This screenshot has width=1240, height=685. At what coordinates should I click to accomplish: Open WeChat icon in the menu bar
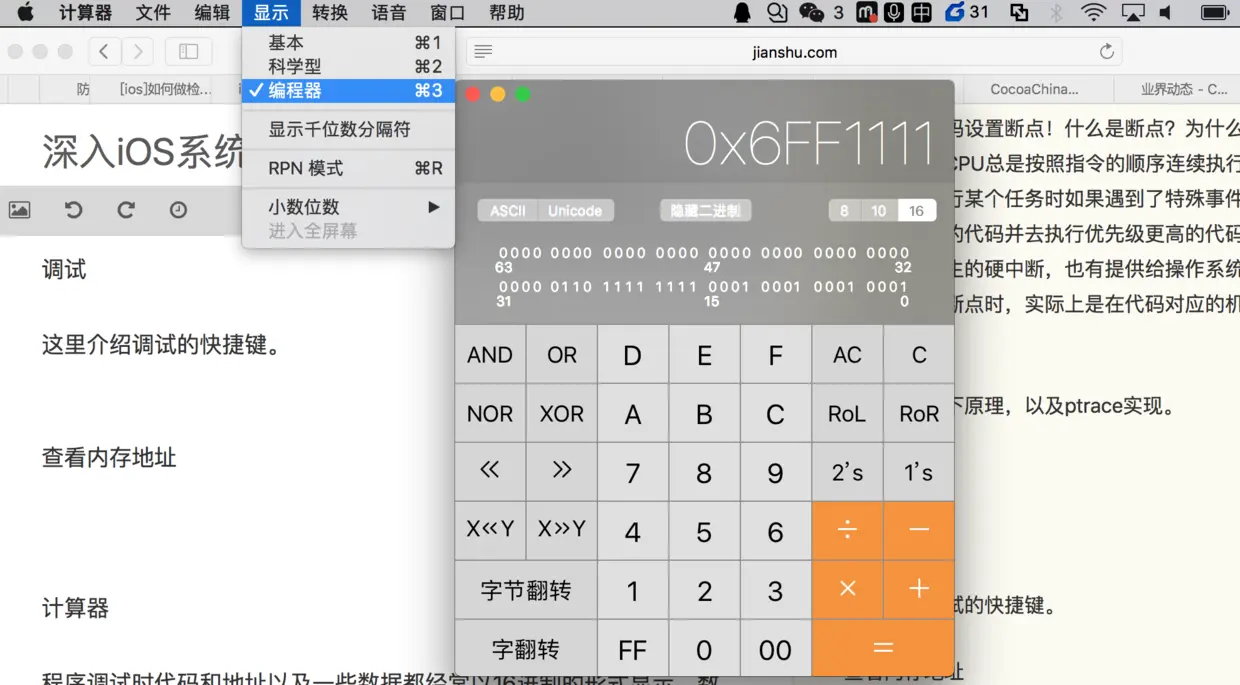tap(811, 13)
